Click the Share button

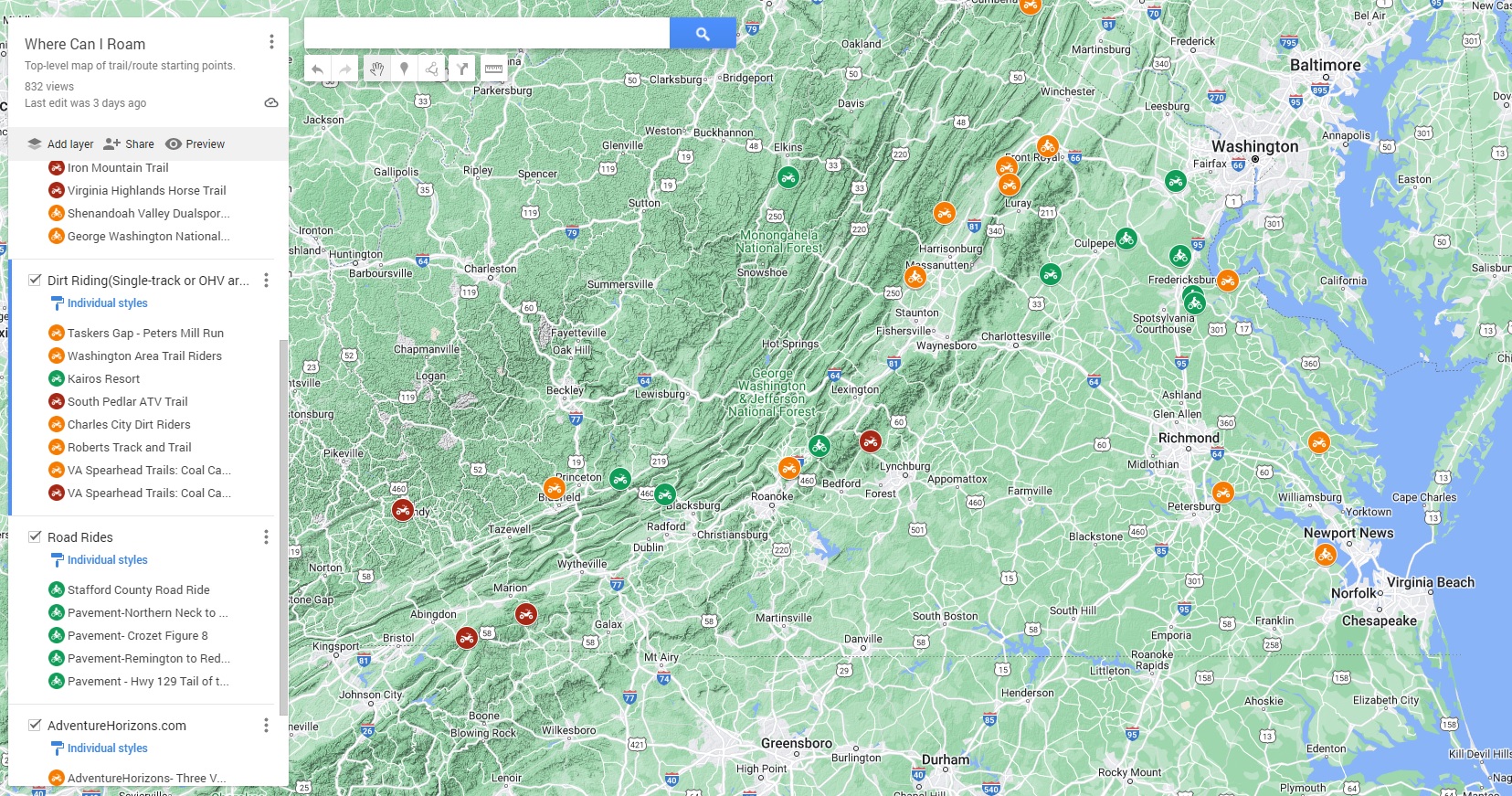coord(129,144)
